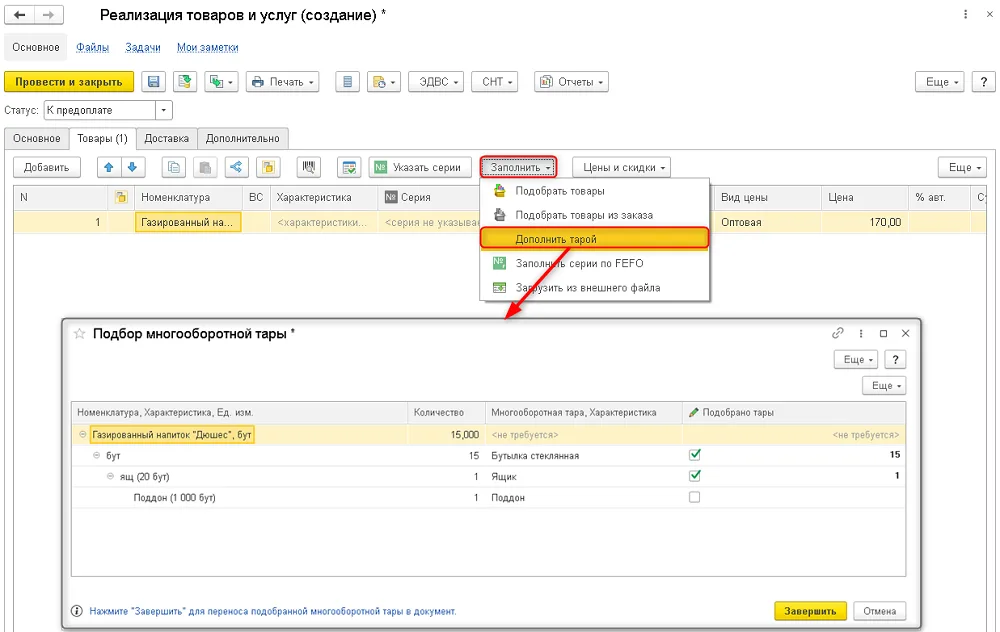Click the copy rows icon
The width and height of the screenshot is (1000, 632).
click(173, 167)
